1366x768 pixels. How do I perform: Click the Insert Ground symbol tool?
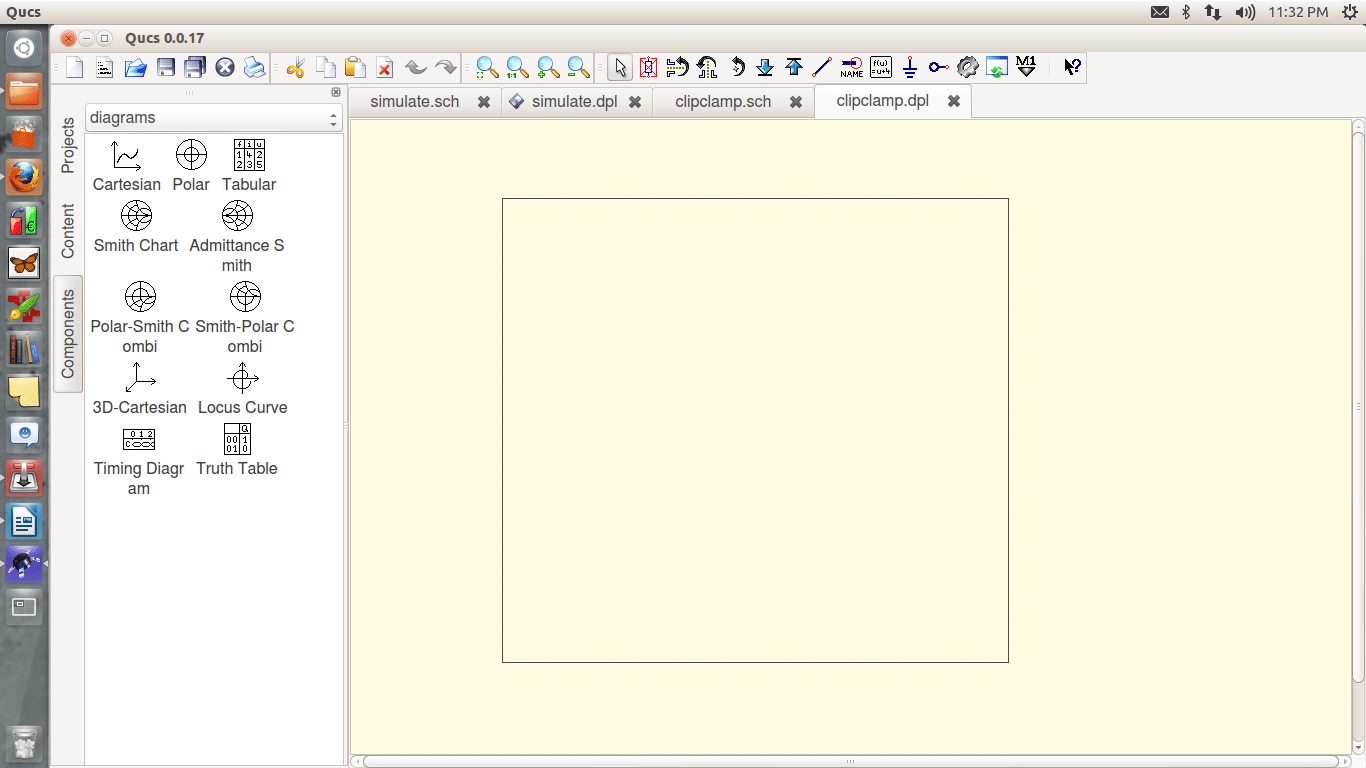click(909, 68)
